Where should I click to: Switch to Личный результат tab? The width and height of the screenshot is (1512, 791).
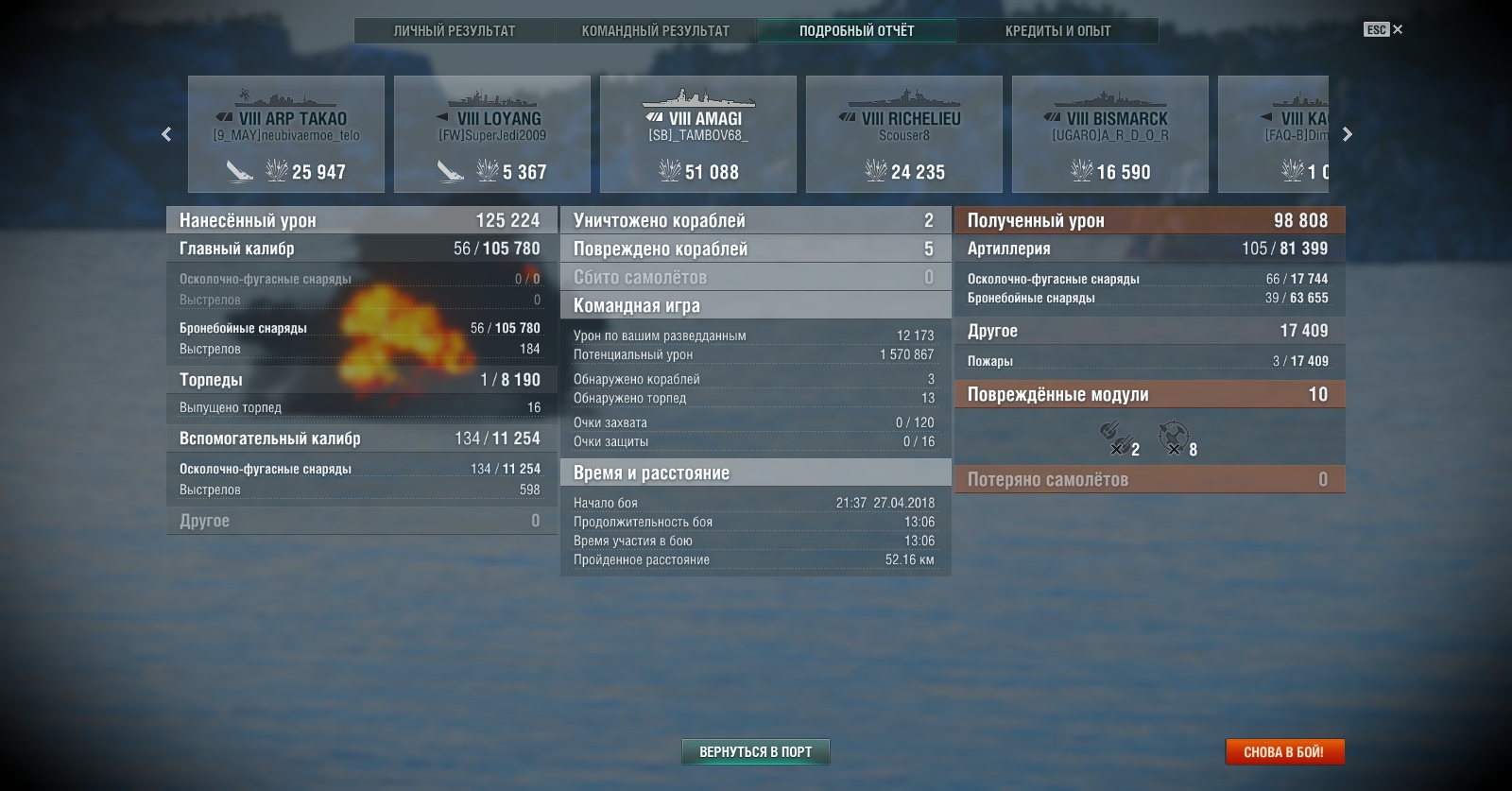point(455,31)
